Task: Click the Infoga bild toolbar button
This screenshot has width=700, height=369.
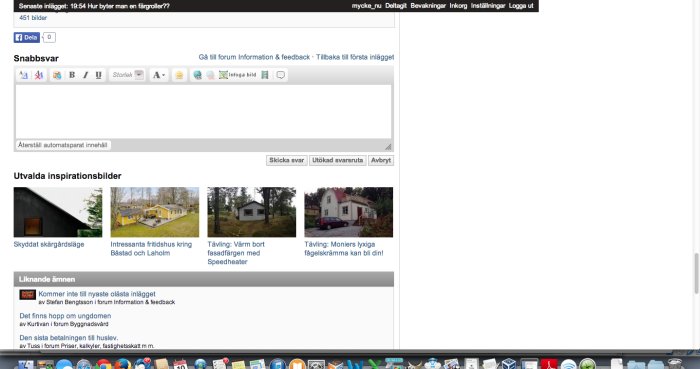Action: tap(238, 75)
